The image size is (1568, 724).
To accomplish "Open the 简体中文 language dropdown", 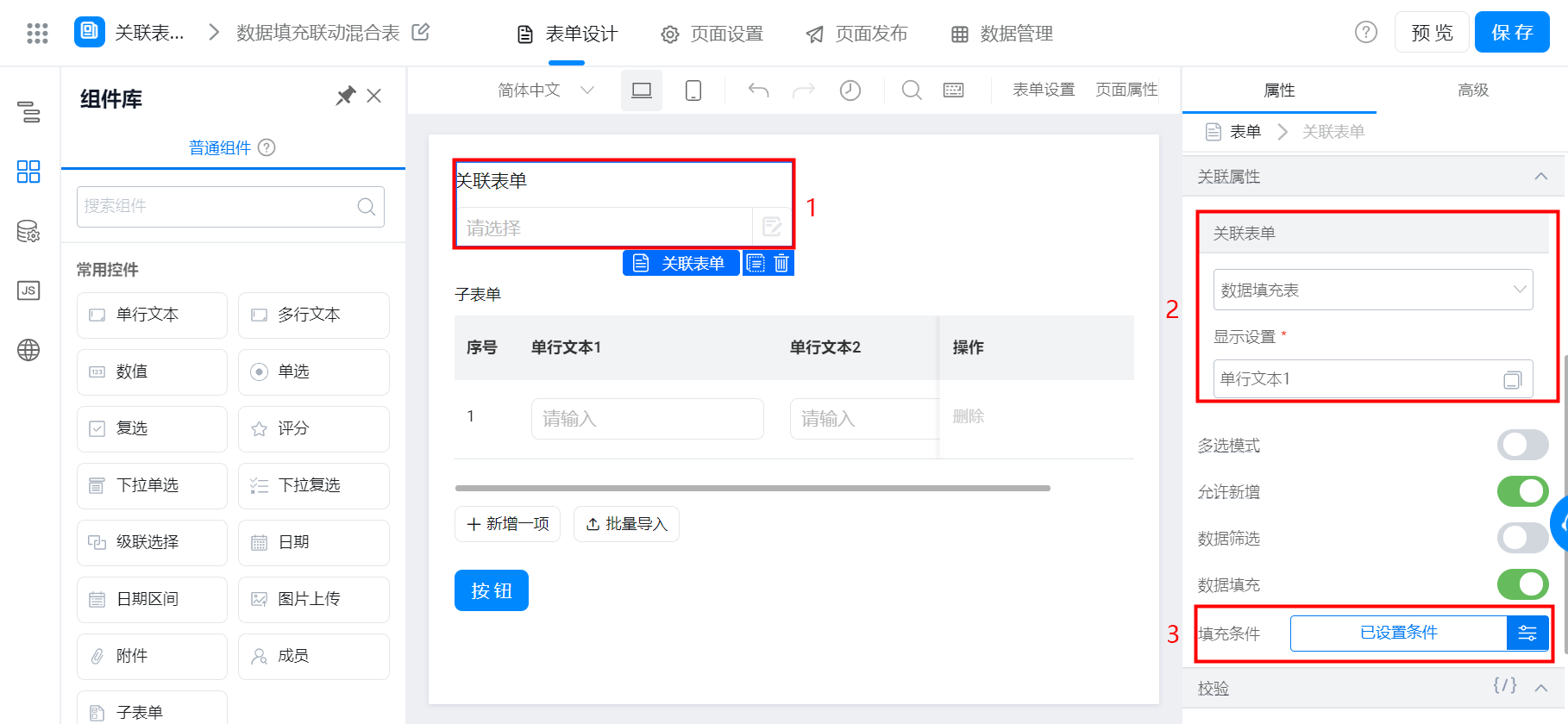I will (x=546, y=90).
